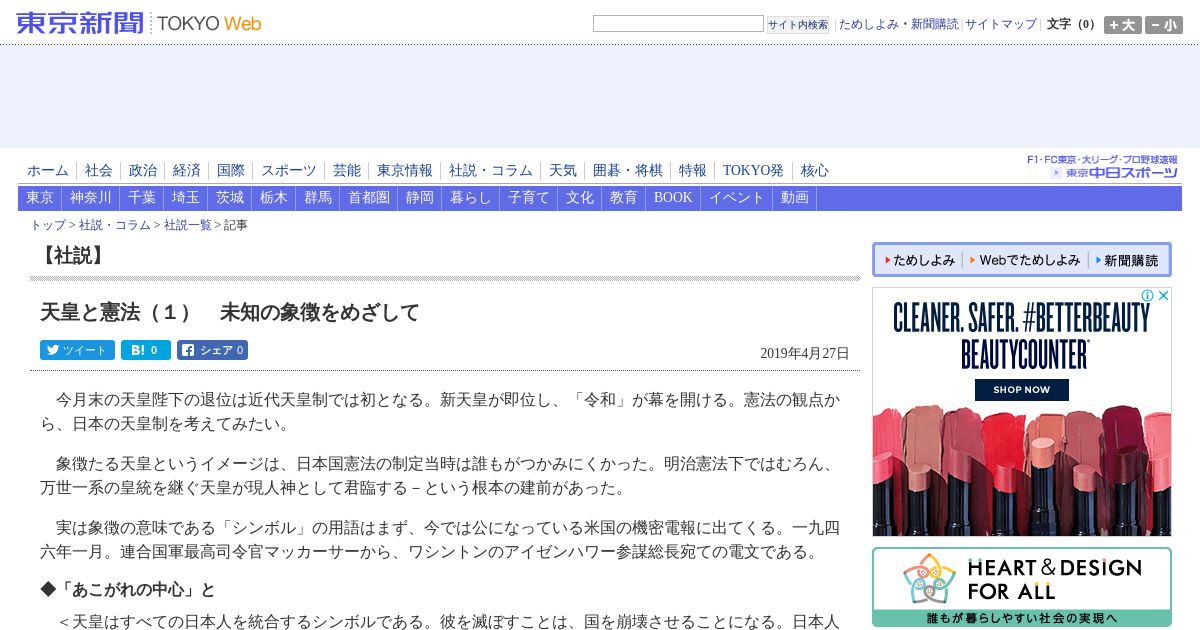
Task: Open the 経済 section
Action: coord(187,171)
